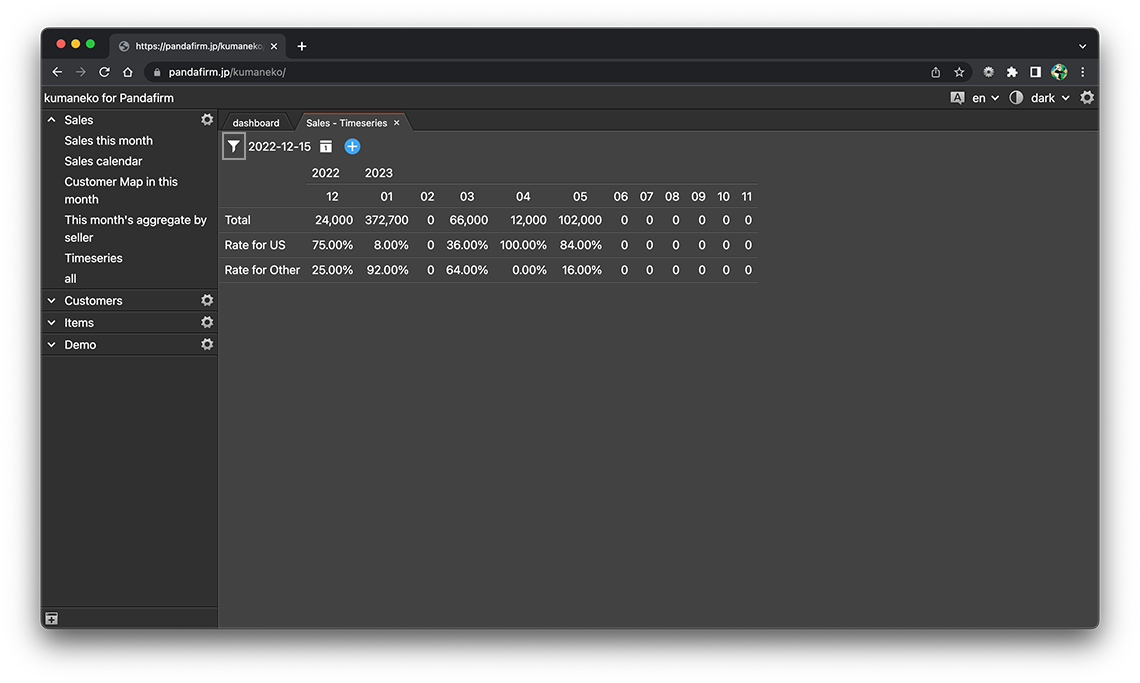Open the Sales calendar view

(103, 161)
